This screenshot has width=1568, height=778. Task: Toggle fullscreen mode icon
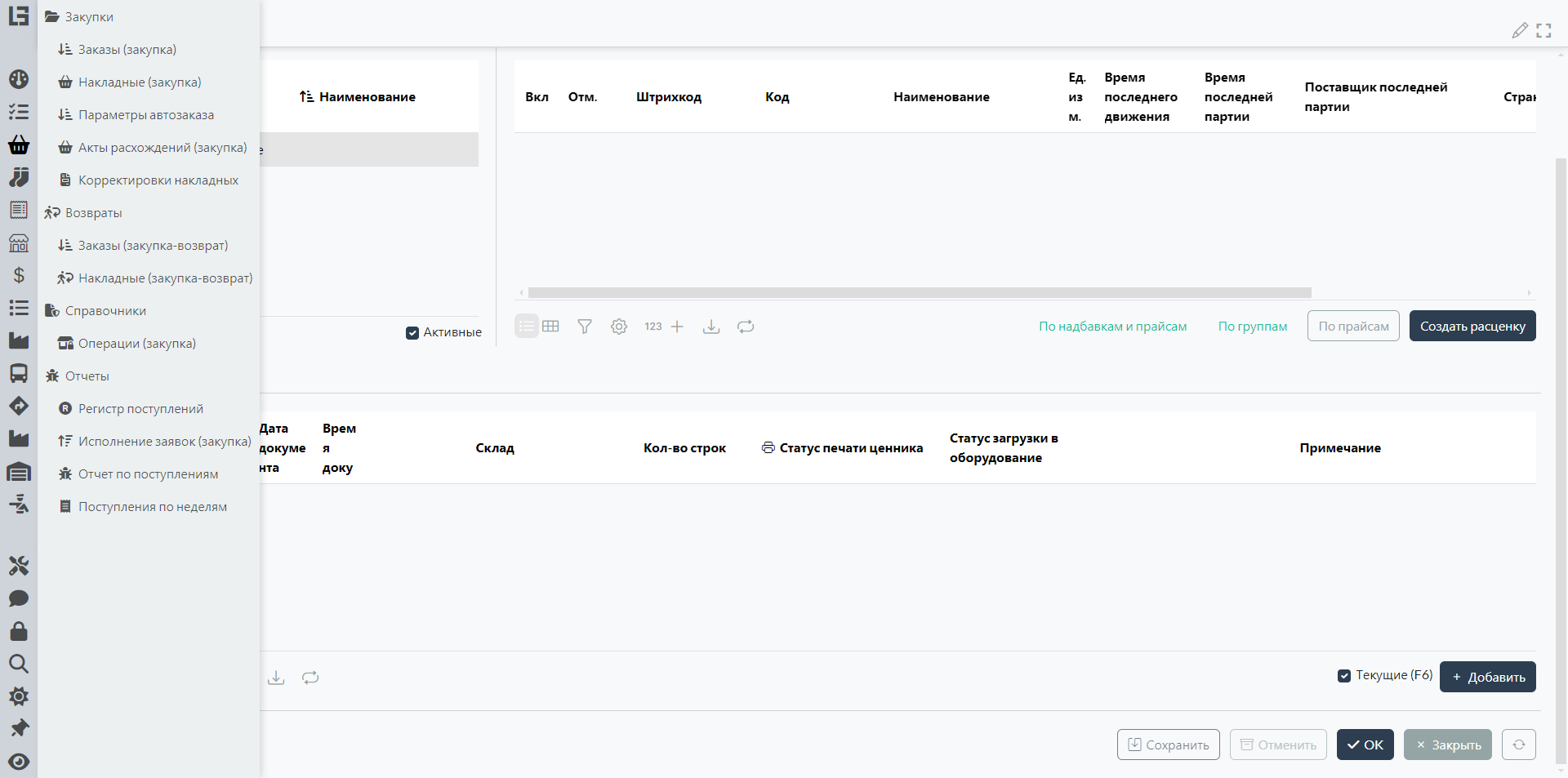point(1543,30)
